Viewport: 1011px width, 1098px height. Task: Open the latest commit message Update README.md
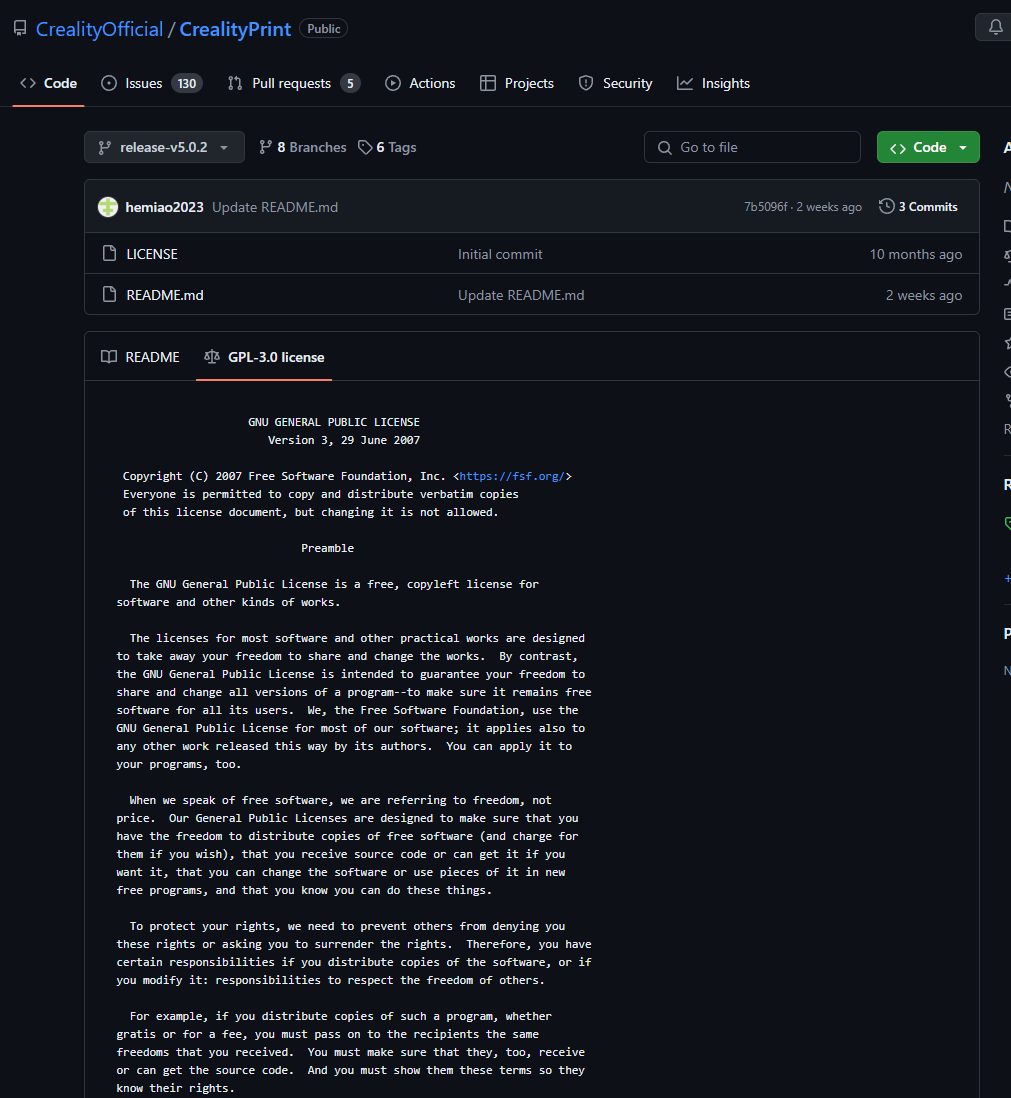275,207
